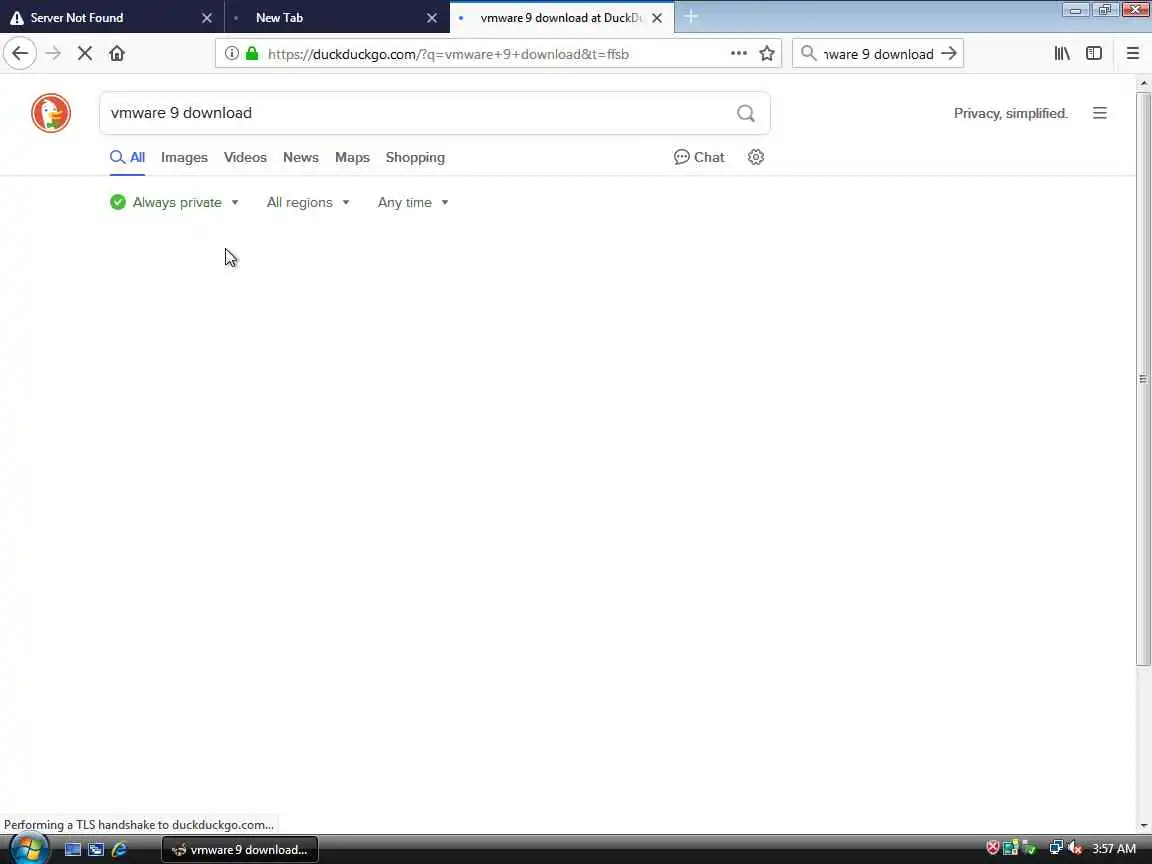Open the Switch between windows quick launch icon
This screenshot has height=864, width=1152.
(96, 849)
